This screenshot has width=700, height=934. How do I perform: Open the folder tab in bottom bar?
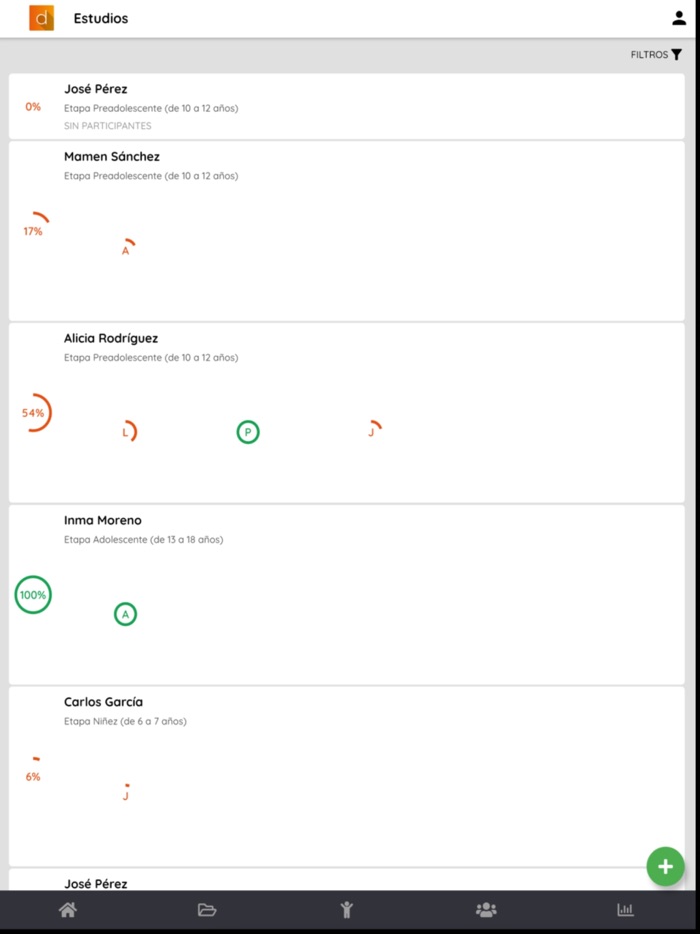coord(207,910)
